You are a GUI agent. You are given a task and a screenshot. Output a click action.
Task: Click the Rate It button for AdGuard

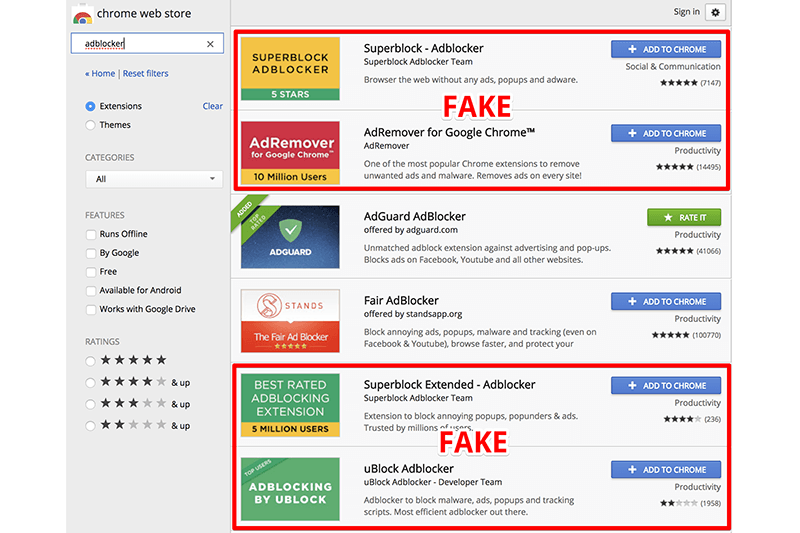coord(684,217)
